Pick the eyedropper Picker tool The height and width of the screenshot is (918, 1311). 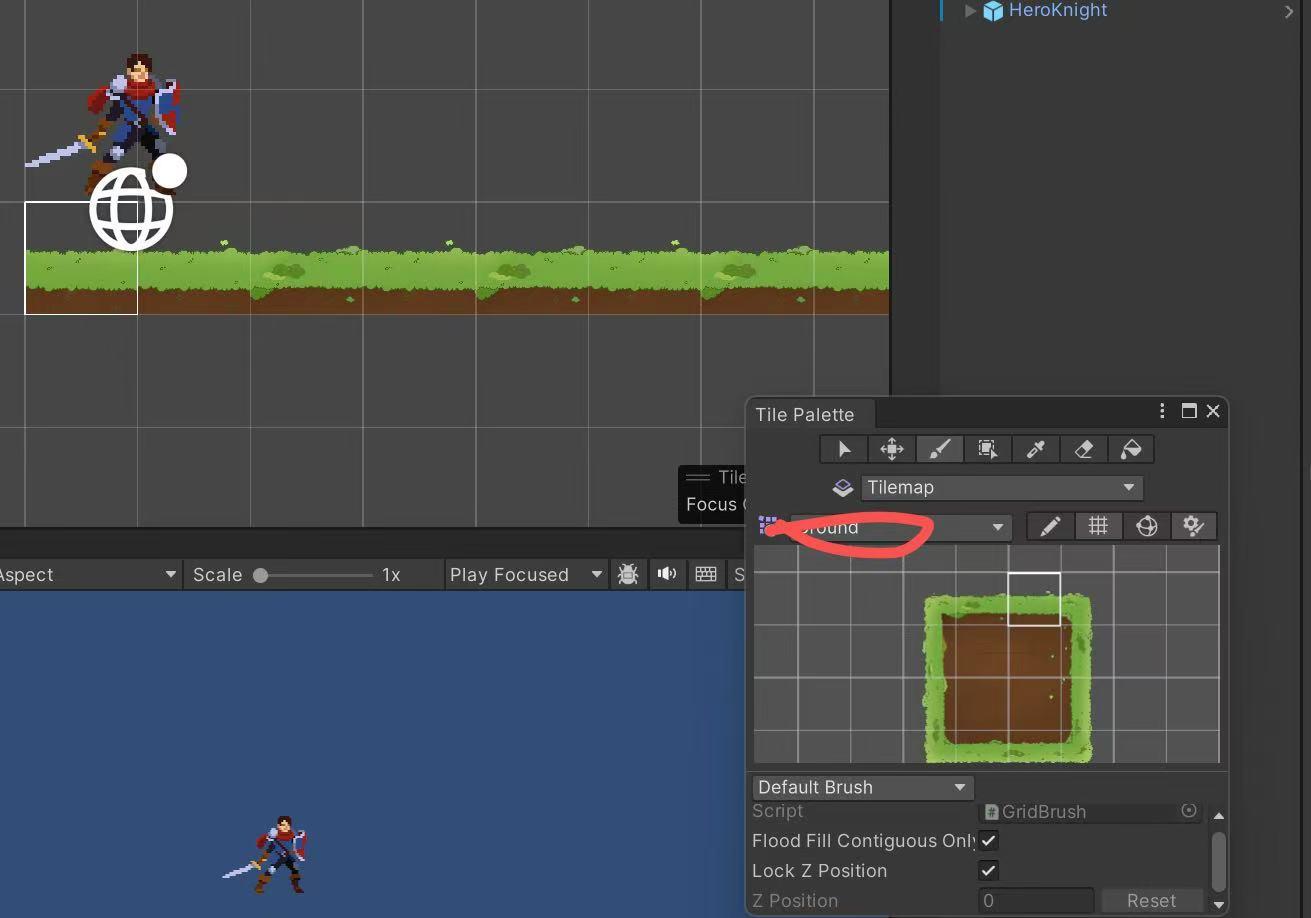coord(1035,449)
